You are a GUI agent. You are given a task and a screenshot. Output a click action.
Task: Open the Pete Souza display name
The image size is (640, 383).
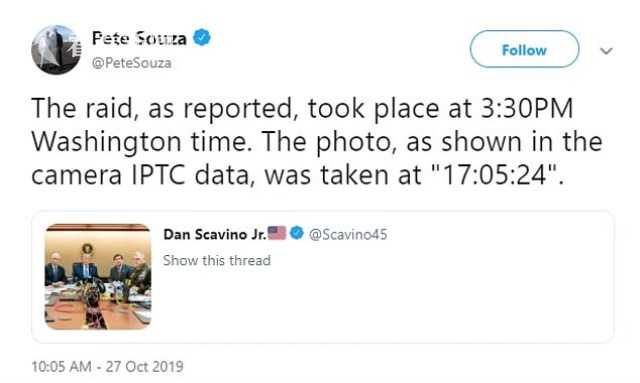(x=139, y=38)
